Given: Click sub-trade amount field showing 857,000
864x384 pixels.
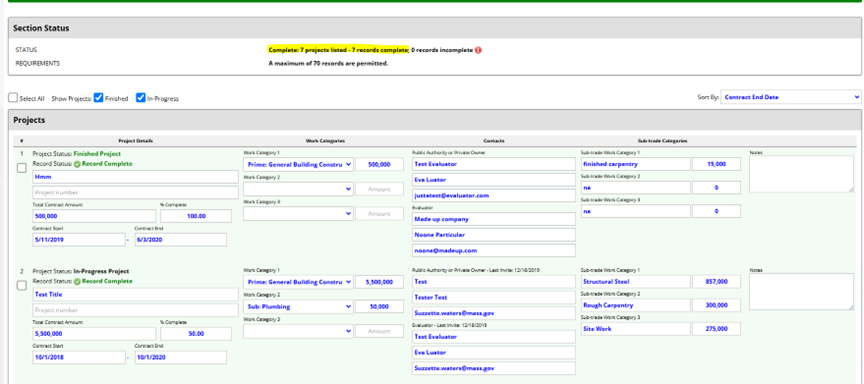Looking at the screenshot, I should pyautogui.click(x=716, y=282).
